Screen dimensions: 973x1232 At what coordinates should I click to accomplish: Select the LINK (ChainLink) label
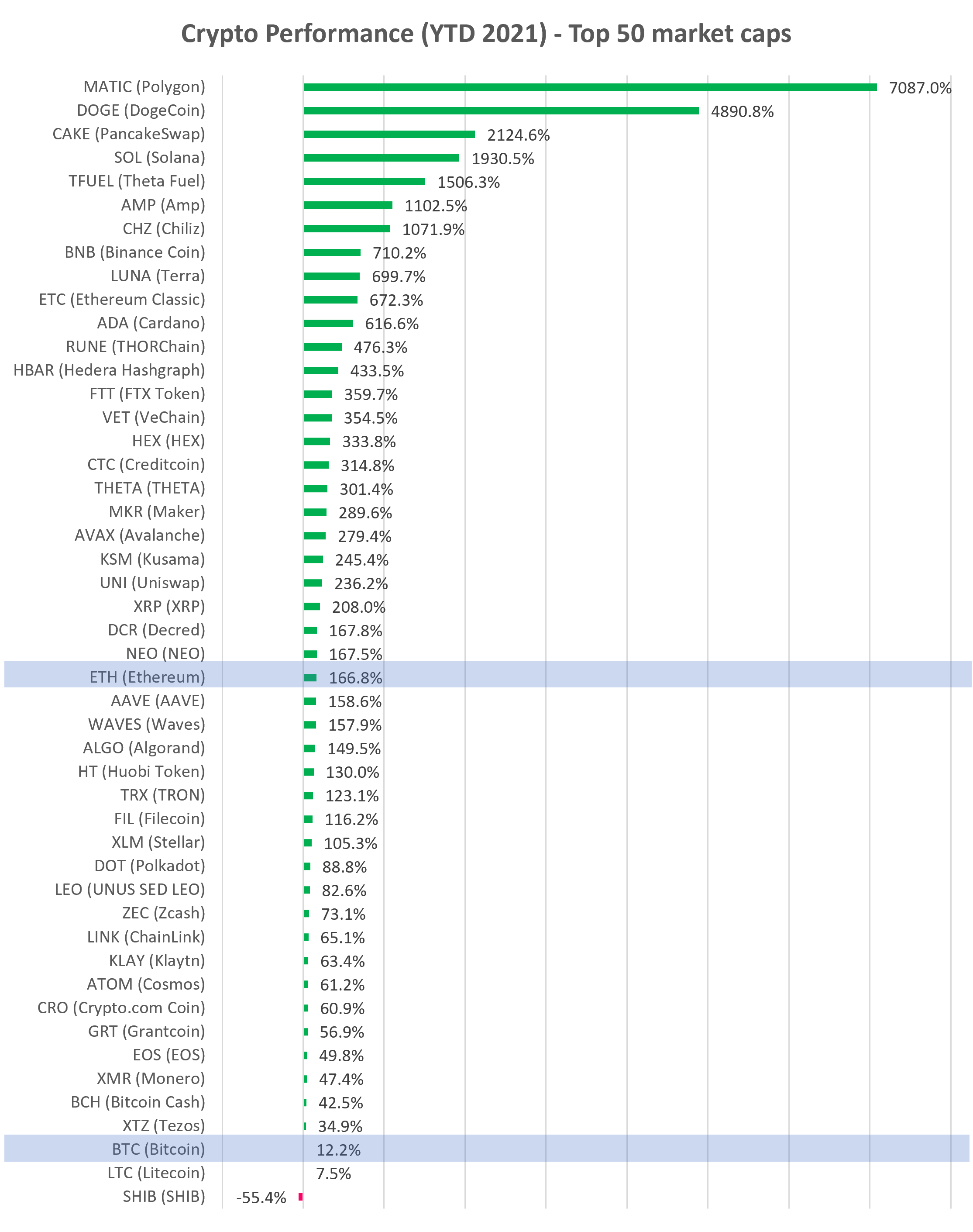point(146,937)
